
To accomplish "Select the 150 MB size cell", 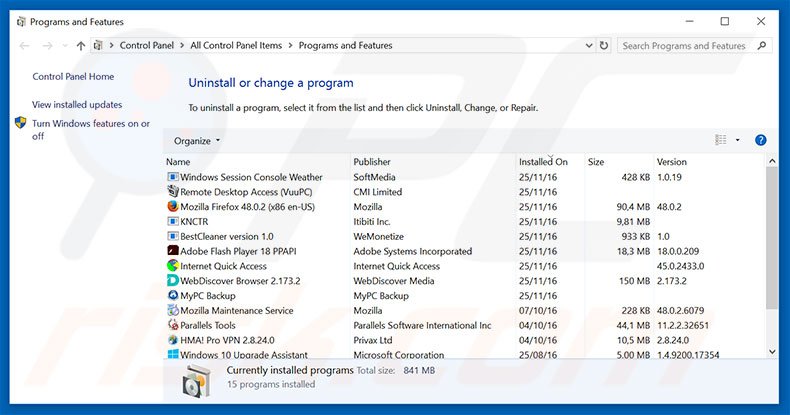I will (x=634, y=281).
